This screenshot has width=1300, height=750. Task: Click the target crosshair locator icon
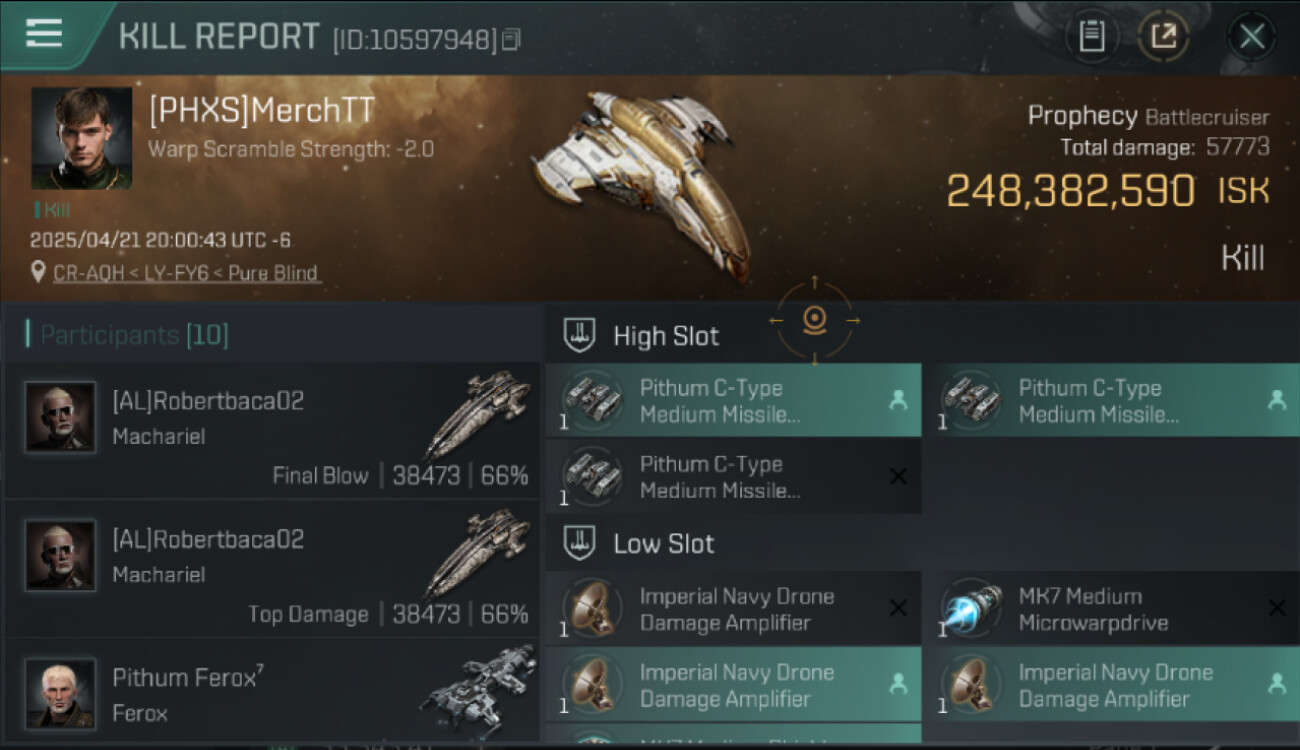point(814,320)
